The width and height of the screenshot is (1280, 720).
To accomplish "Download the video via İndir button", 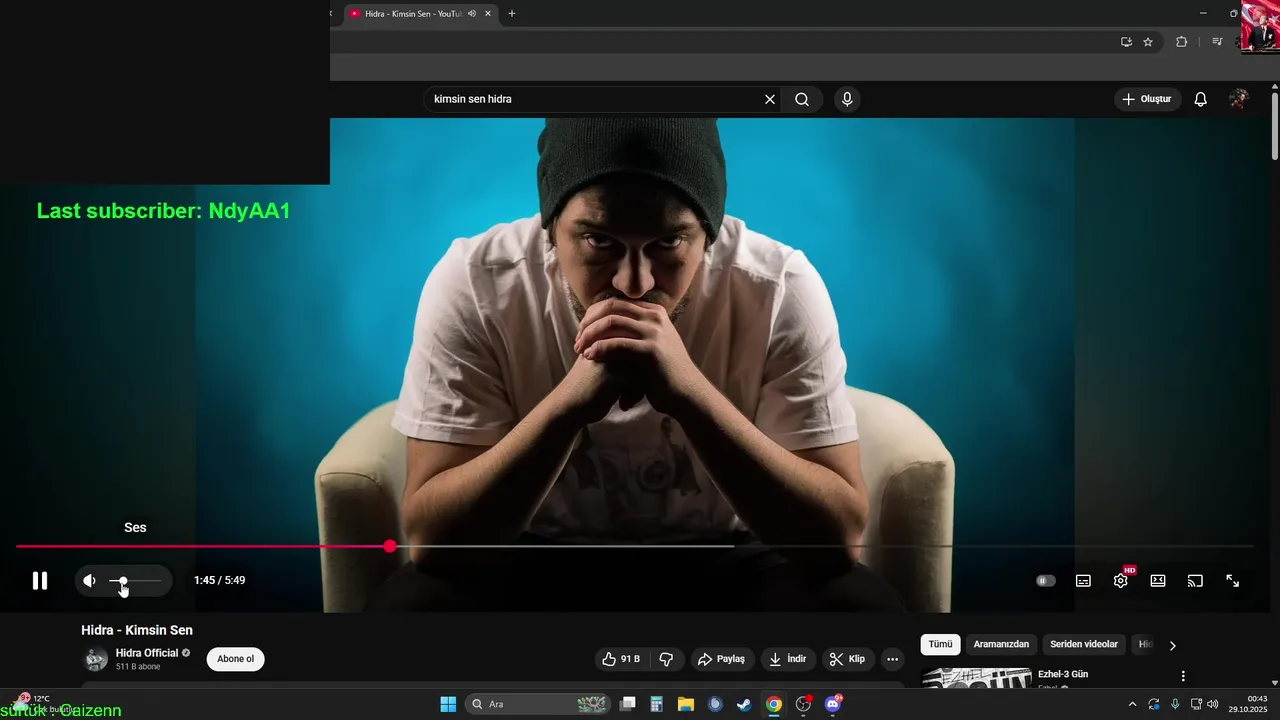I will (x=787, y=659).
